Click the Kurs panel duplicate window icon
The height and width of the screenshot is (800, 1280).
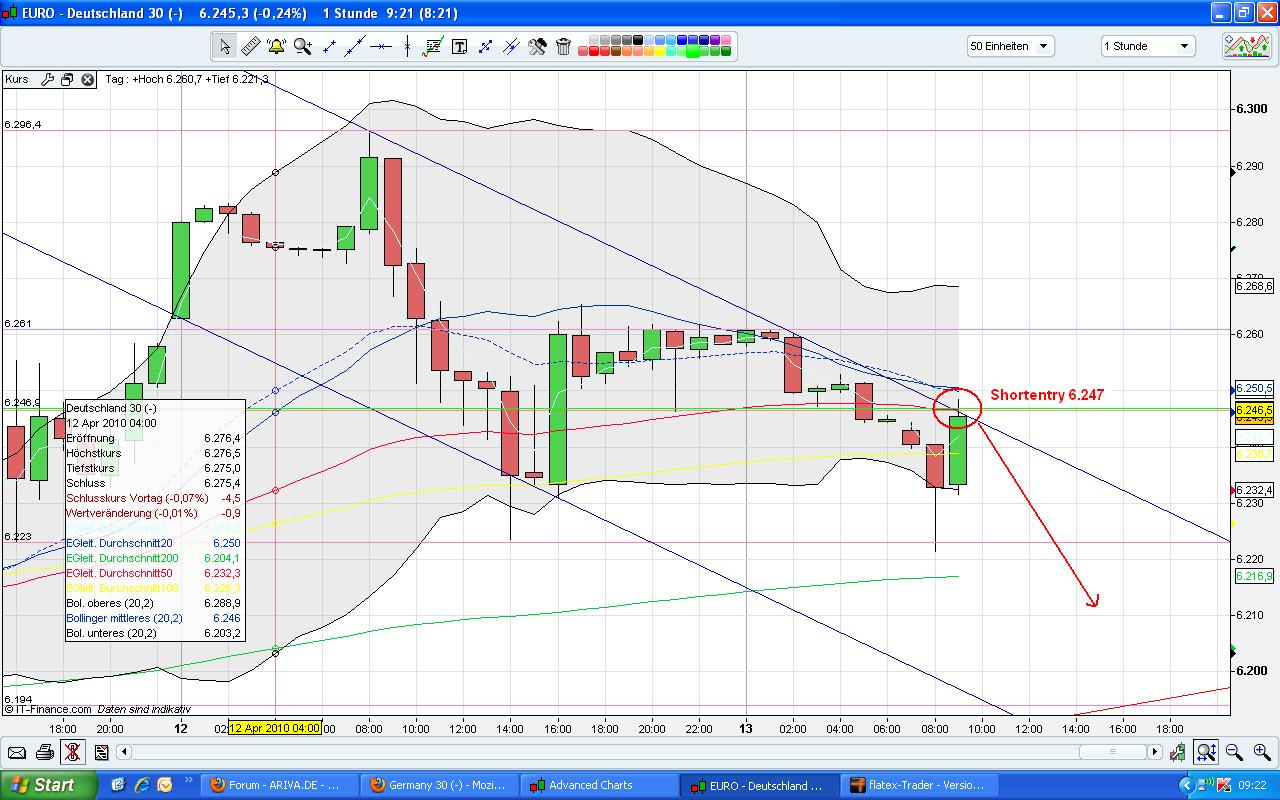(67, 79)
